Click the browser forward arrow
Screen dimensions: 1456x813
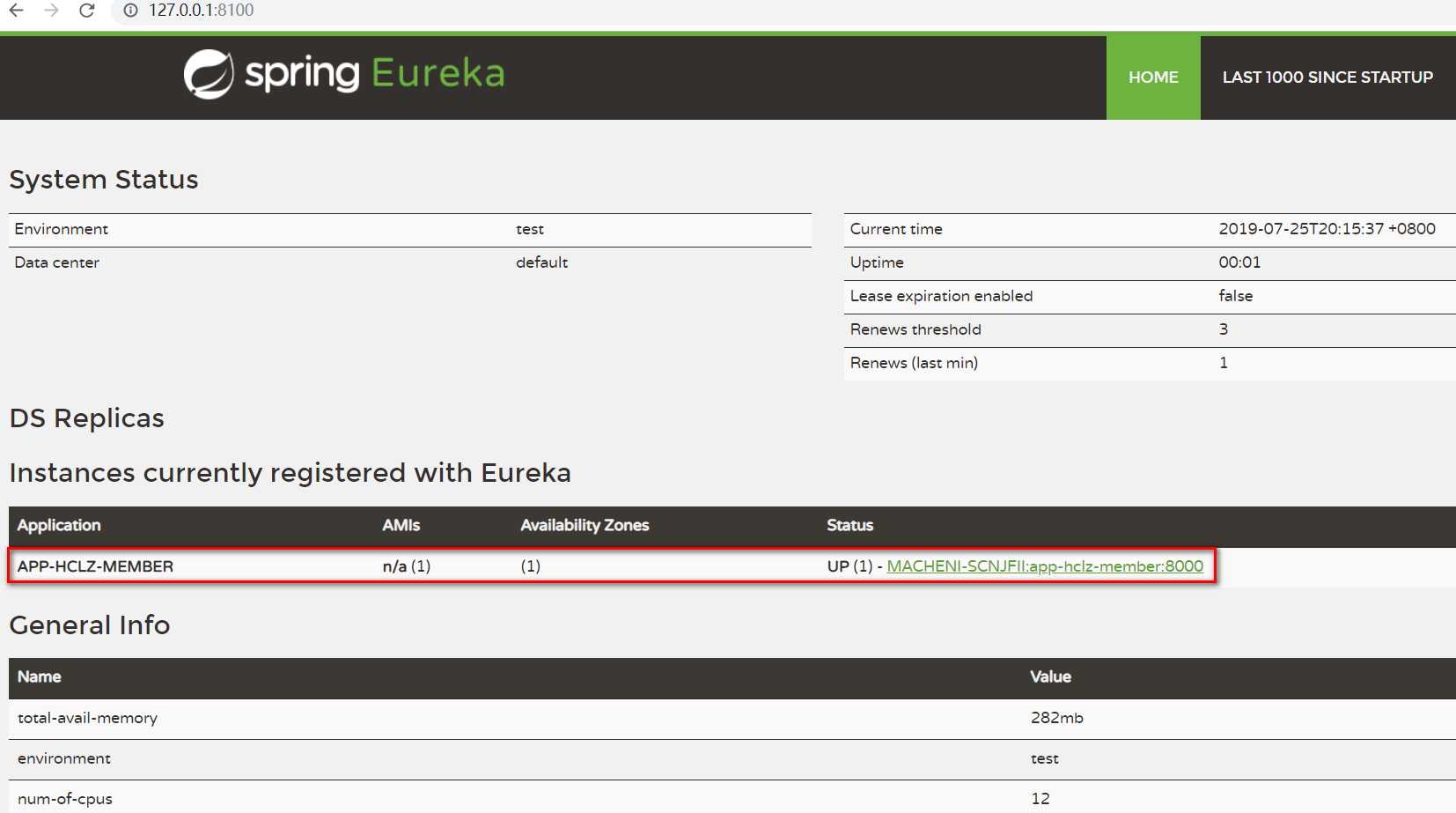pyautogui.click(x=51, y=11)
